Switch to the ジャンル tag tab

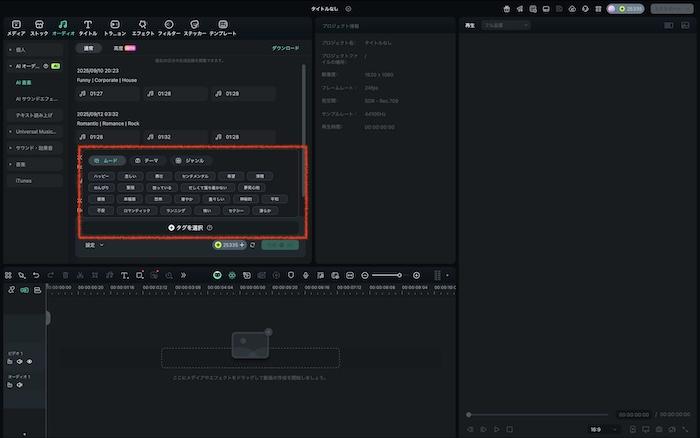coord(190,160)
